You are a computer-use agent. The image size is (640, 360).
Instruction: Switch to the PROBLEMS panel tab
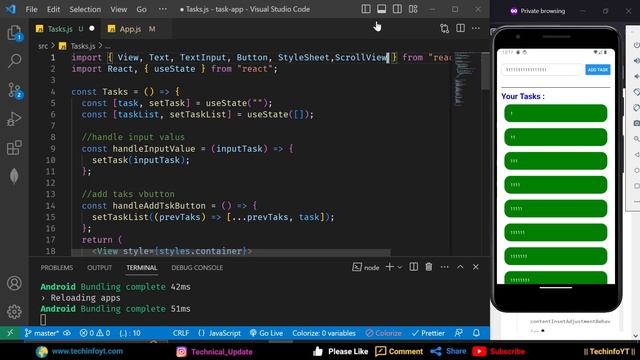[57, 268]
